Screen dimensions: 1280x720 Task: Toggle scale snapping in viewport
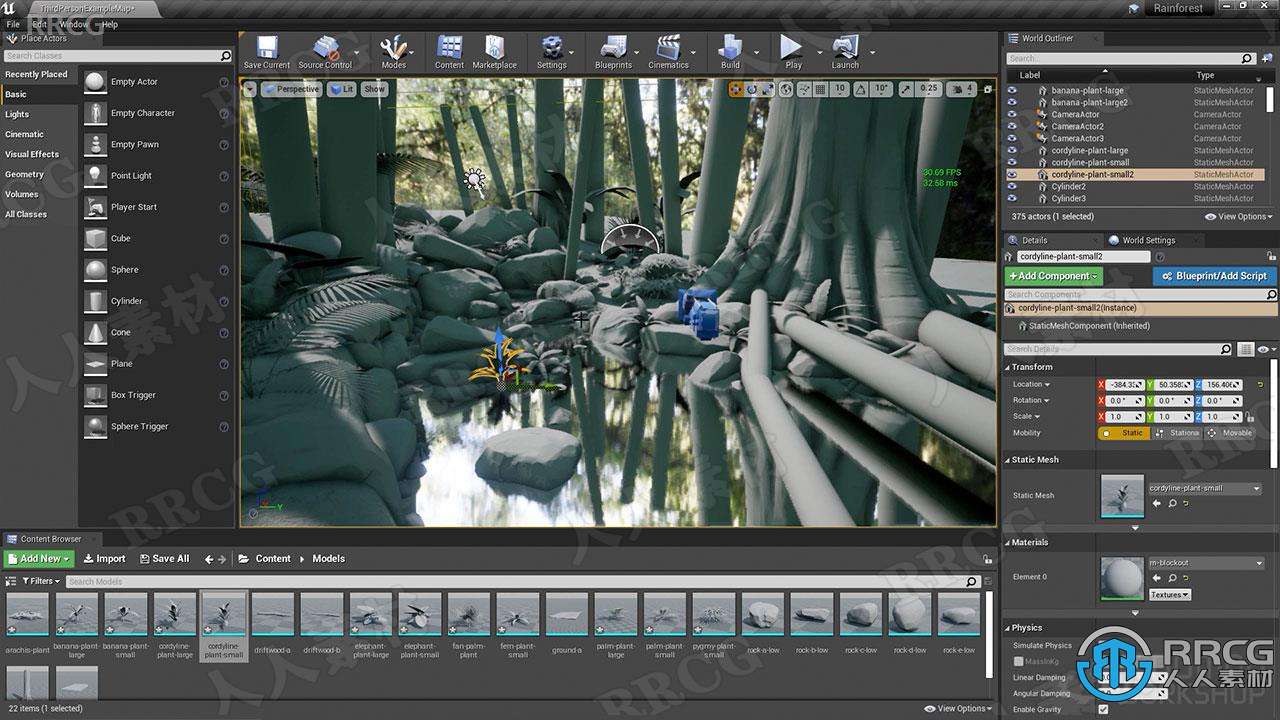[906, 89]
